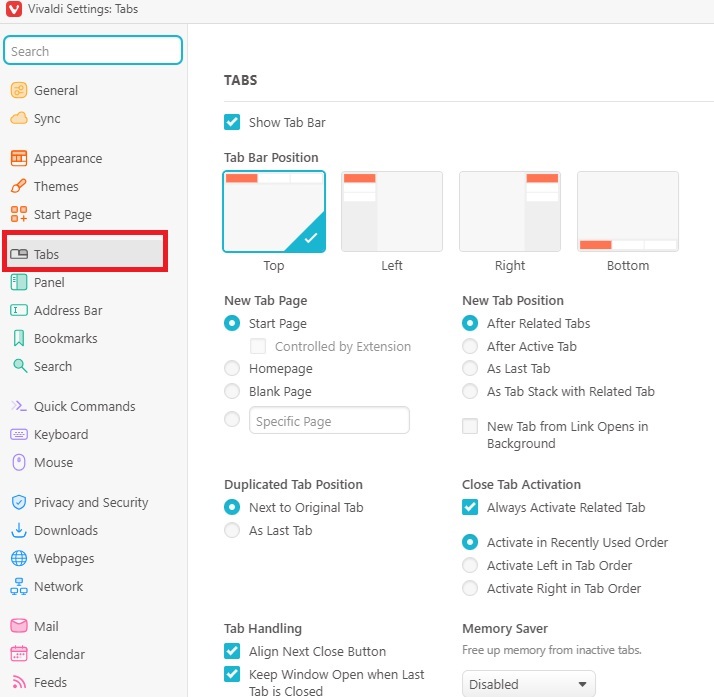Select the Appearance icon in sidebar
714x697 pixels.
pos(19,158)
